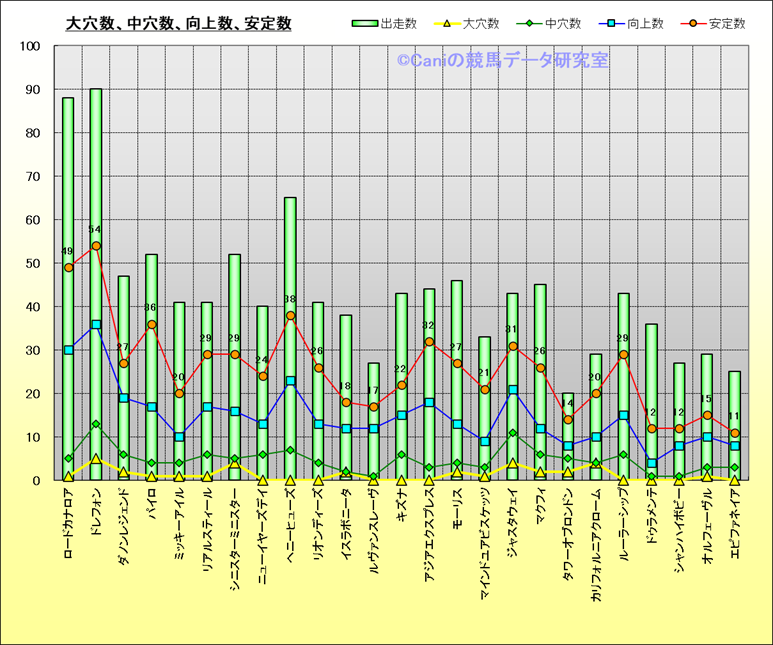773x645 pixels.
Task: Click the orange data point labeled 38
Action: click(x=290, y=316)
